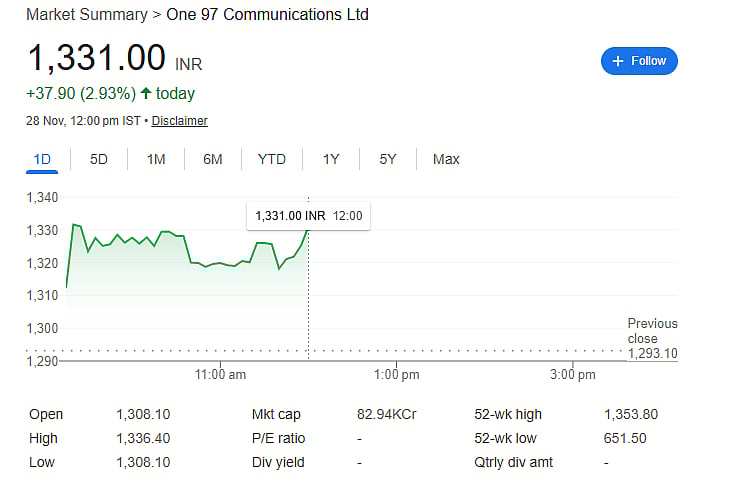Click the Previous close 1,293.10 label
The image size is (729, 482).
click(652, 338)
